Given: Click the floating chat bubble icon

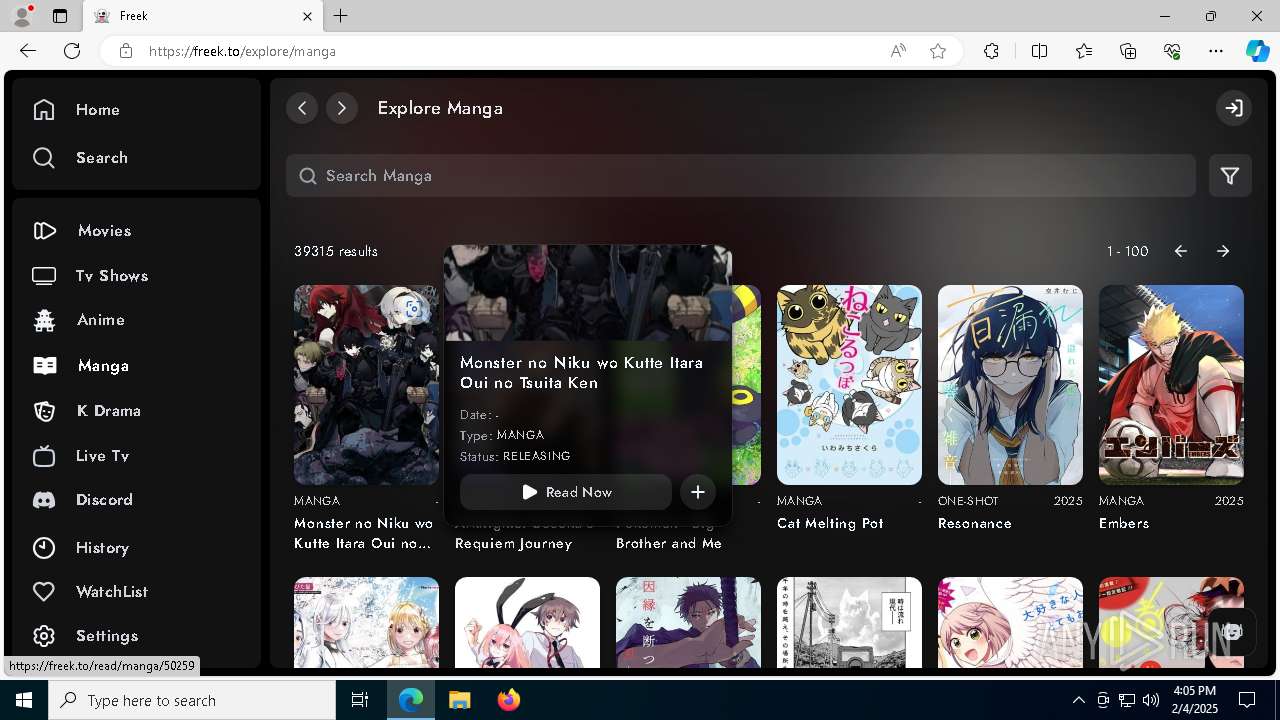Looking at the screenshot, I should 1231,631.
